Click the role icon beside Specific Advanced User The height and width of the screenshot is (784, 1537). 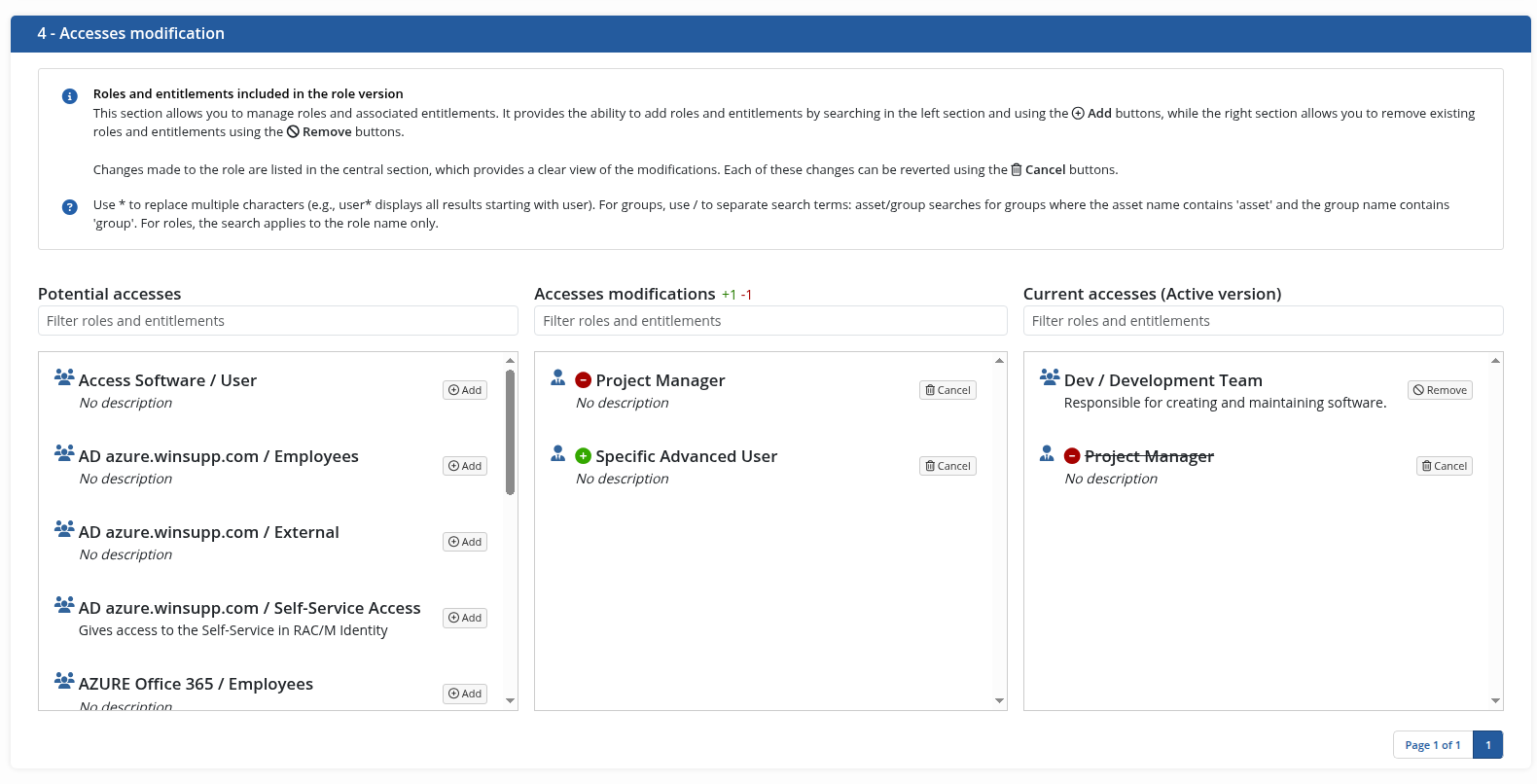558,452
